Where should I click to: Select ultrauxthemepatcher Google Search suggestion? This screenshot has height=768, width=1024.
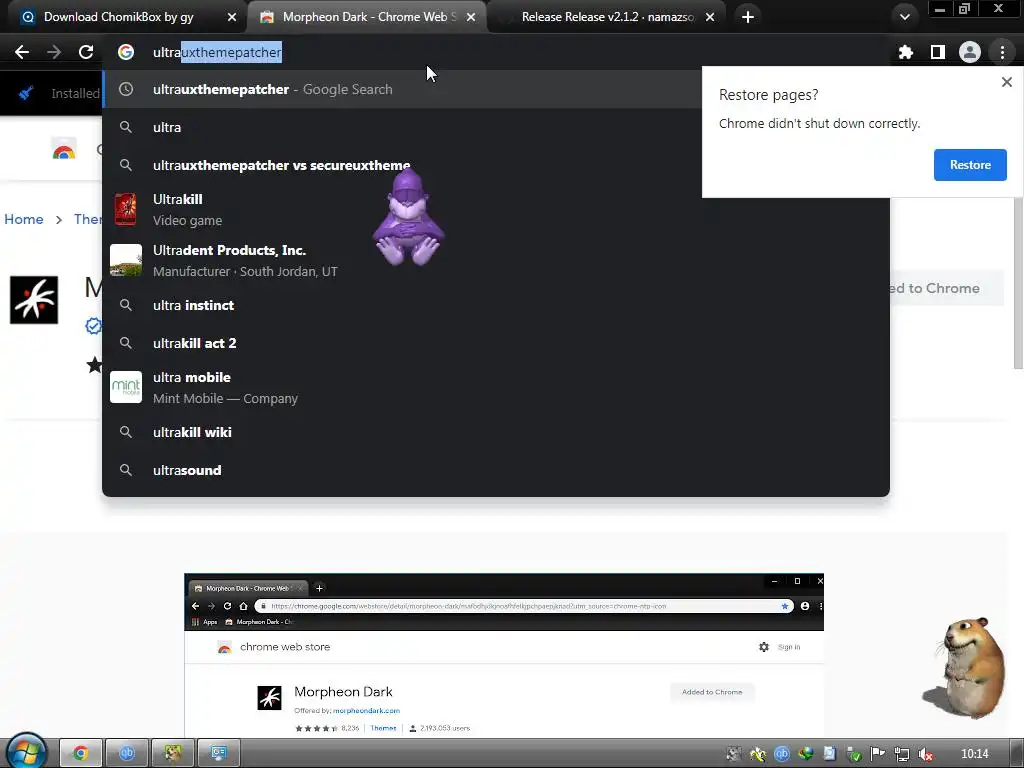point(402,89)
